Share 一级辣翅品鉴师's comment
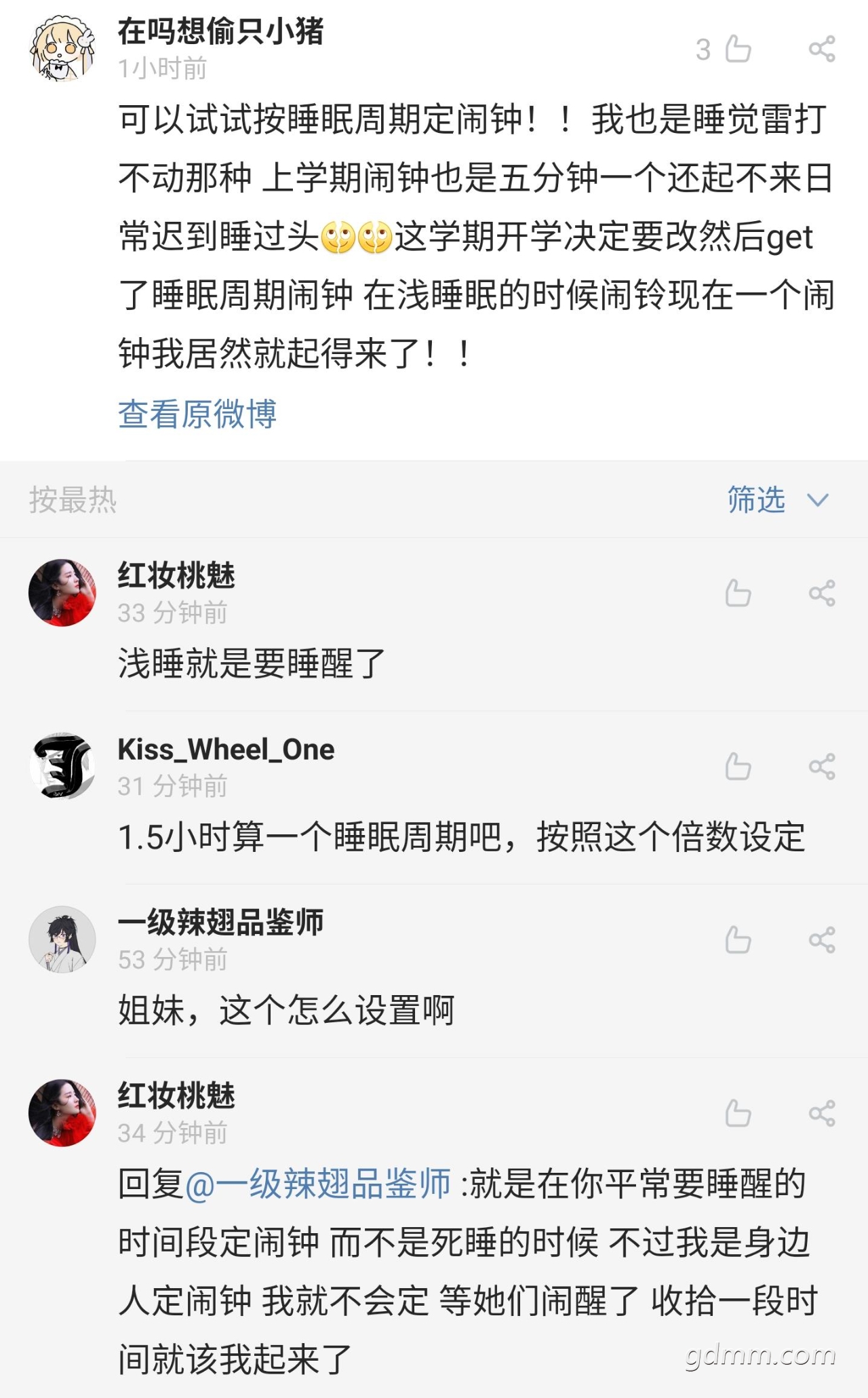The image size is (868, 1398). point(822,940)
